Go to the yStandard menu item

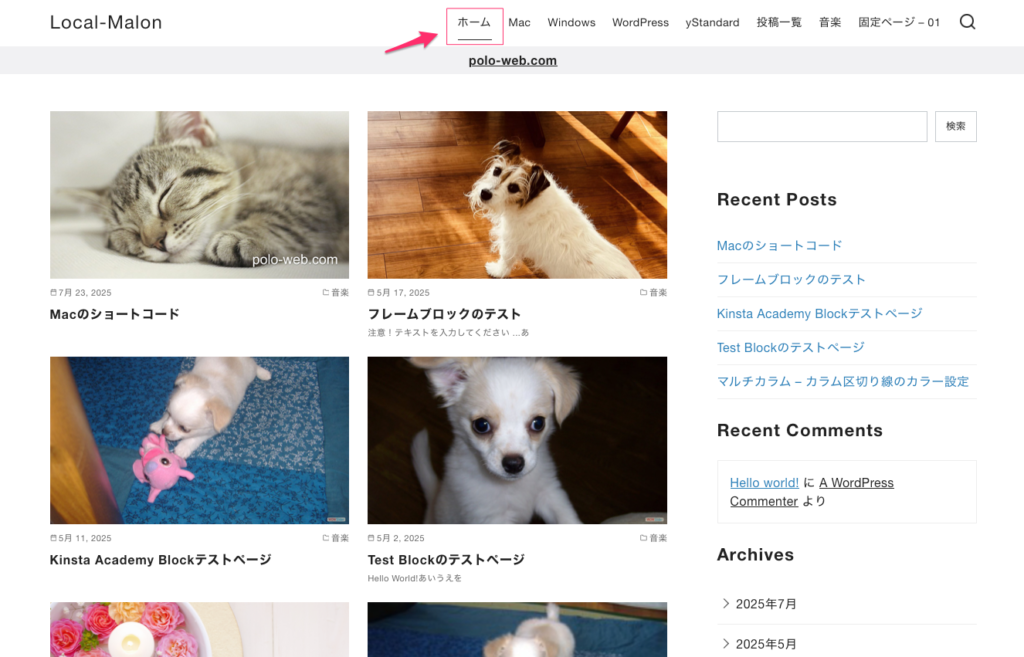pos(712,22)
